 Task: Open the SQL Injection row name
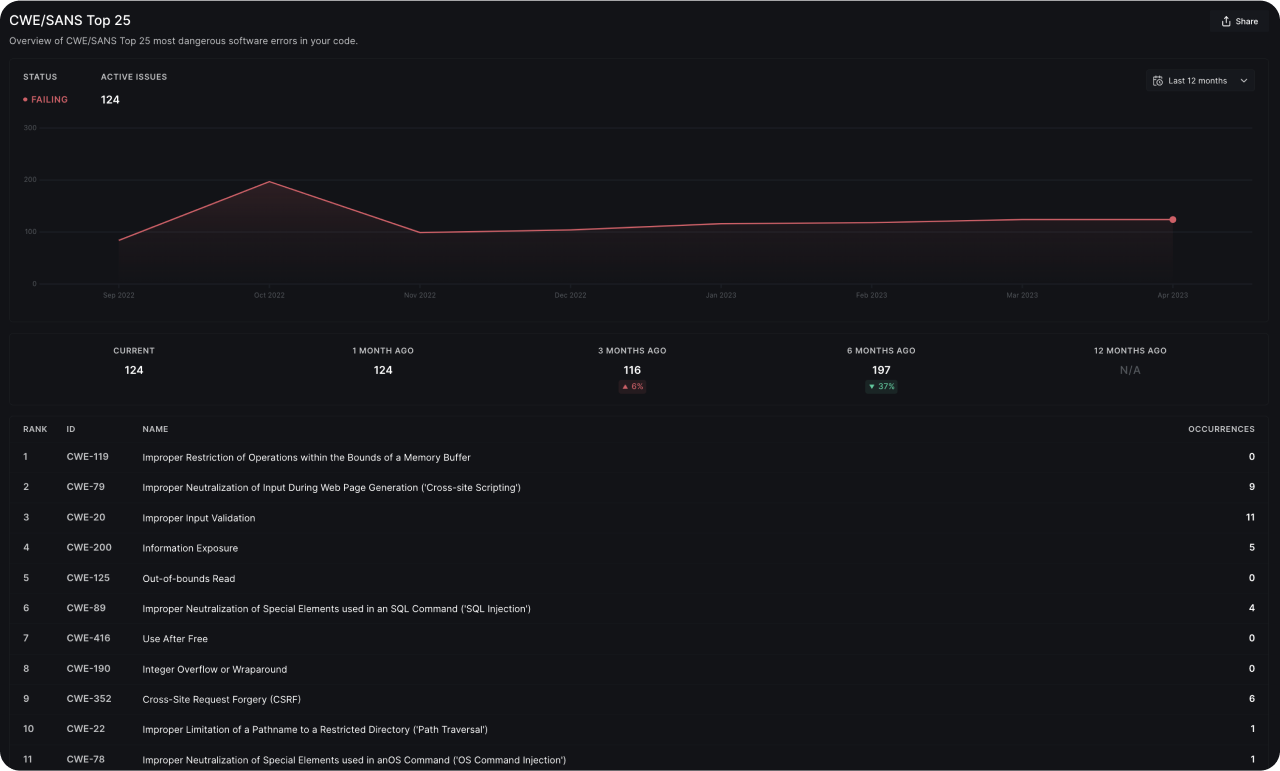click(336, 609)
